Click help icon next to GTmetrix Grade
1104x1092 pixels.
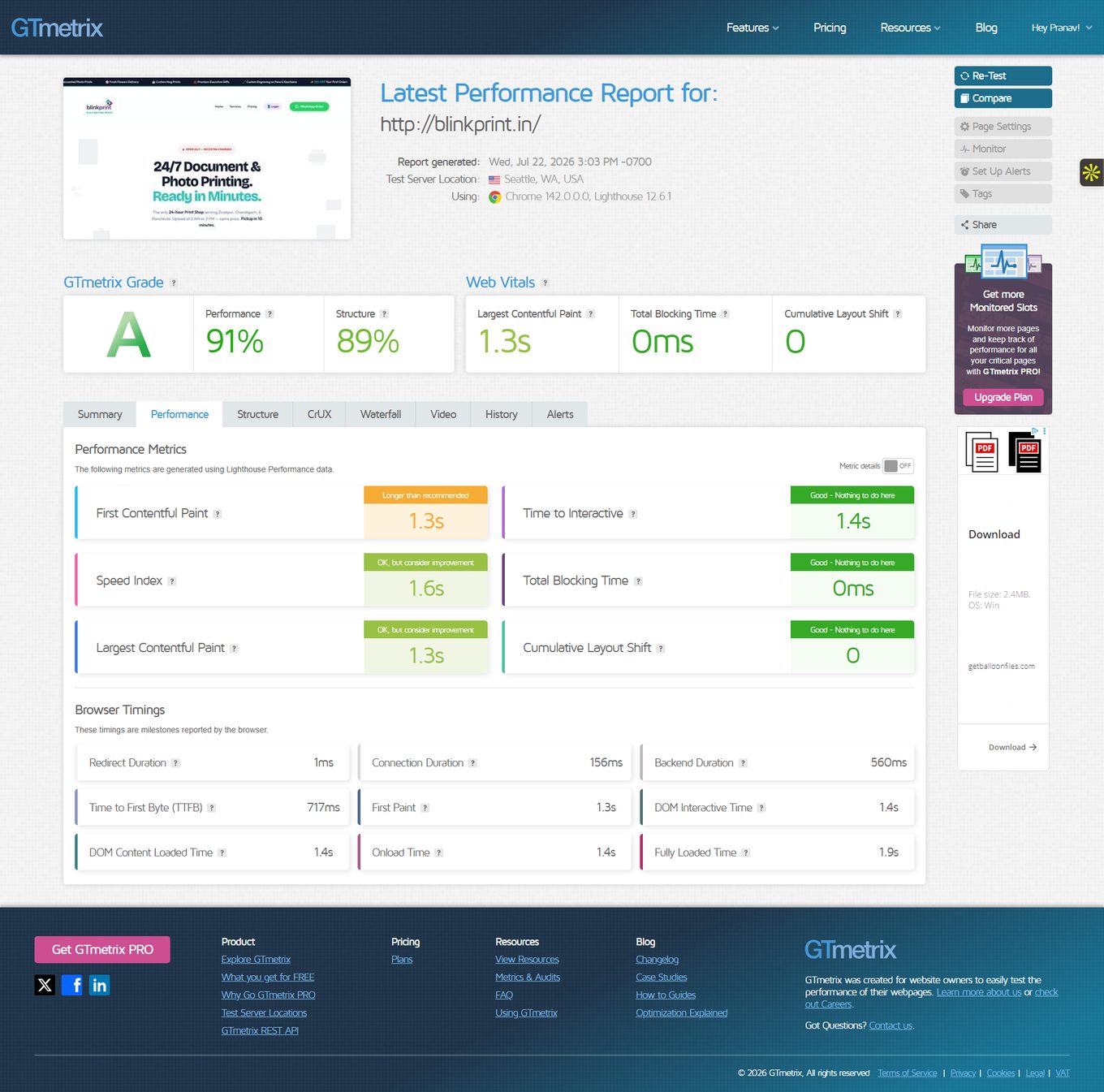point(174,283)
